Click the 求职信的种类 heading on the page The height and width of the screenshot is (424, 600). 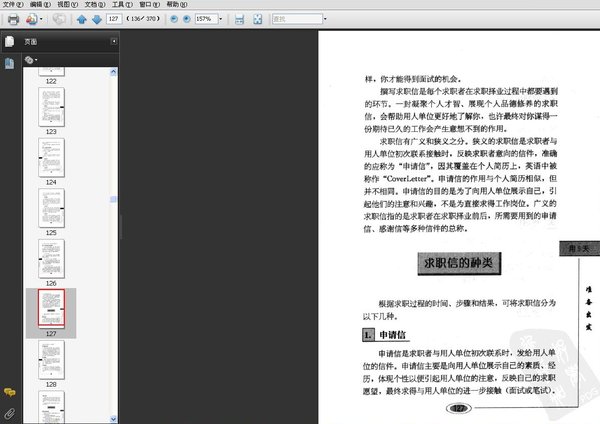click(x=459, y=263)
